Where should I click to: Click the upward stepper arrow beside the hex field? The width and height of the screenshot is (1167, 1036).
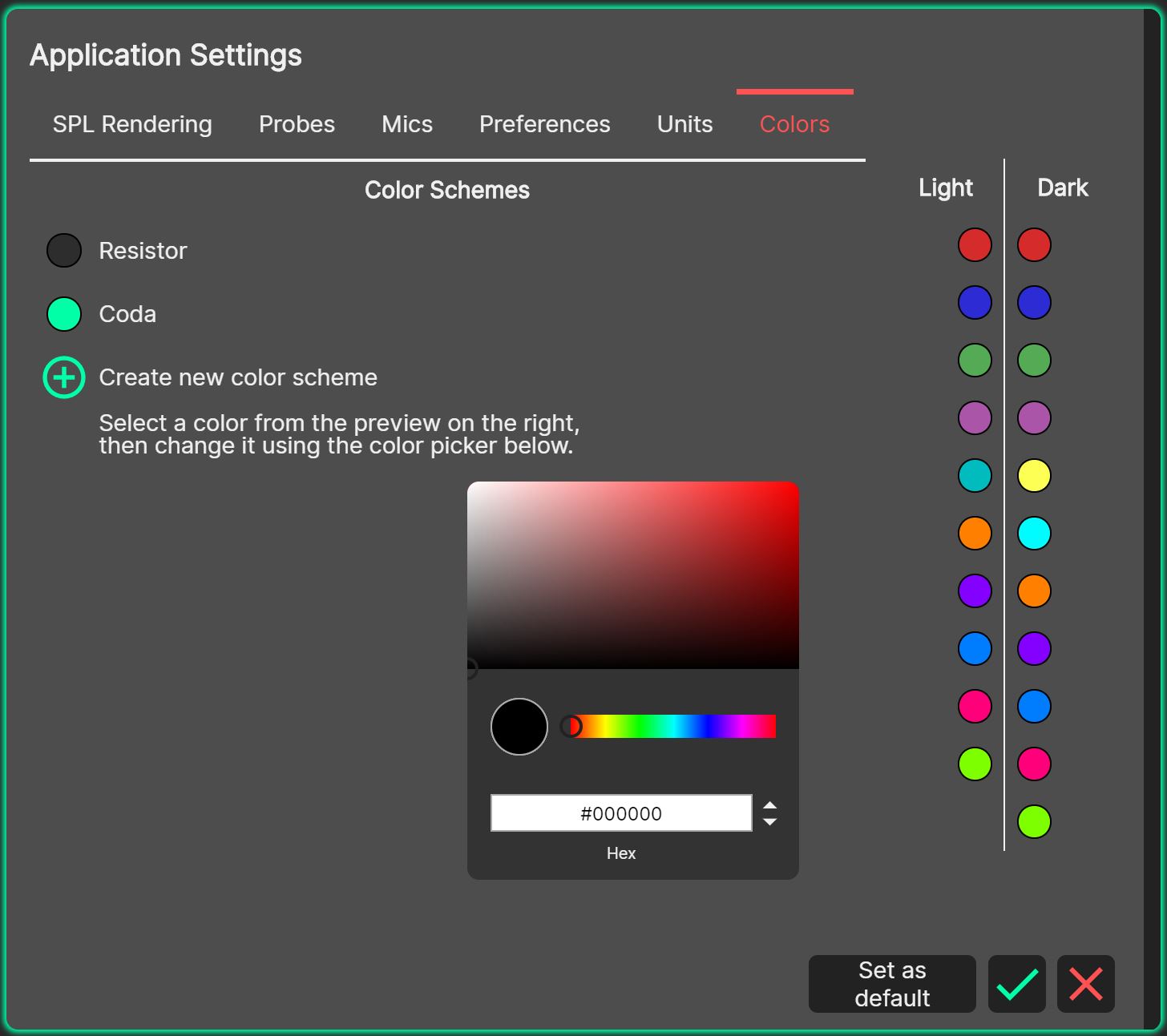769,804
